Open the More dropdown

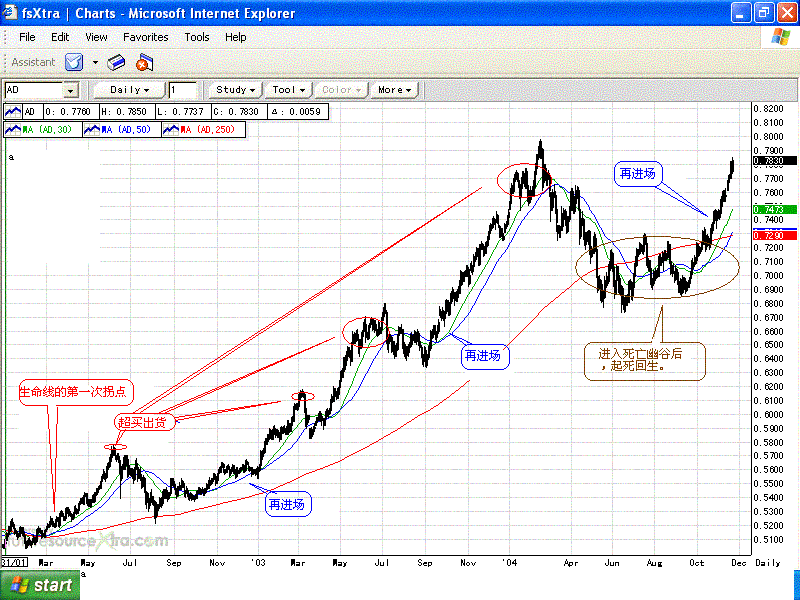pos(394,90)
